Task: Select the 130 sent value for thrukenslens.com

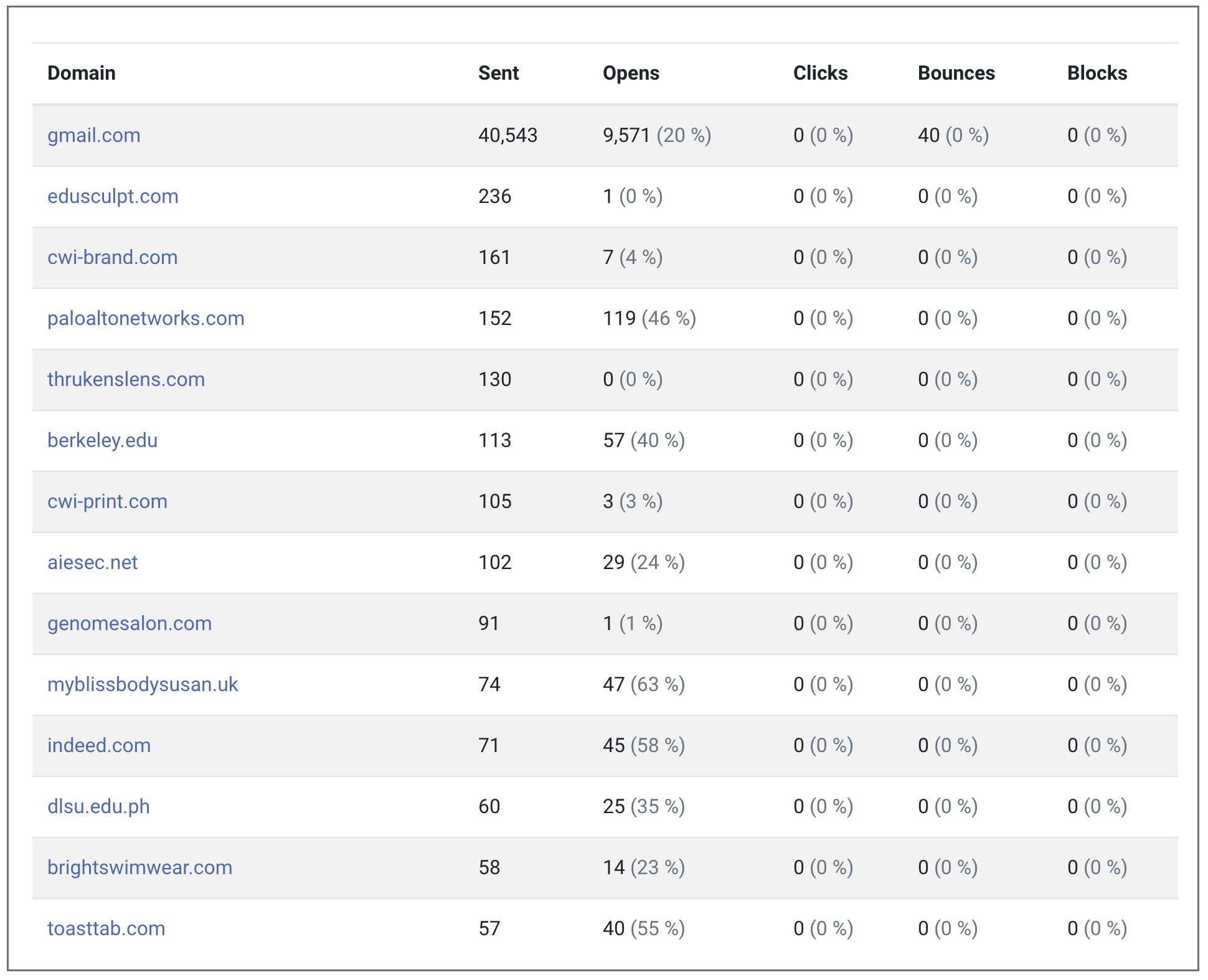Action: 494,379
